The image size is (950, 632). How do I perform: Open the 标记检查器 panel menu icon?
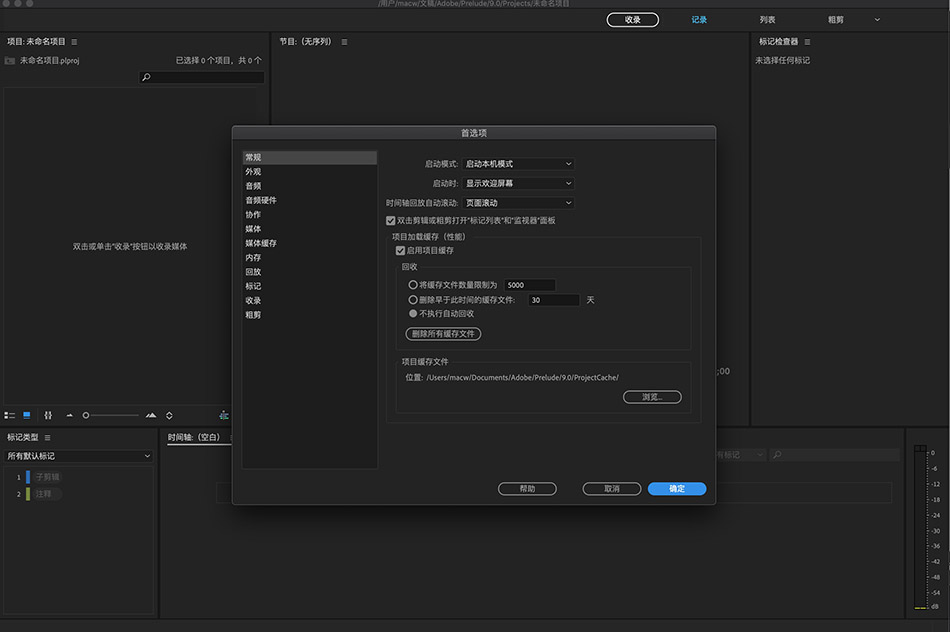807,42
